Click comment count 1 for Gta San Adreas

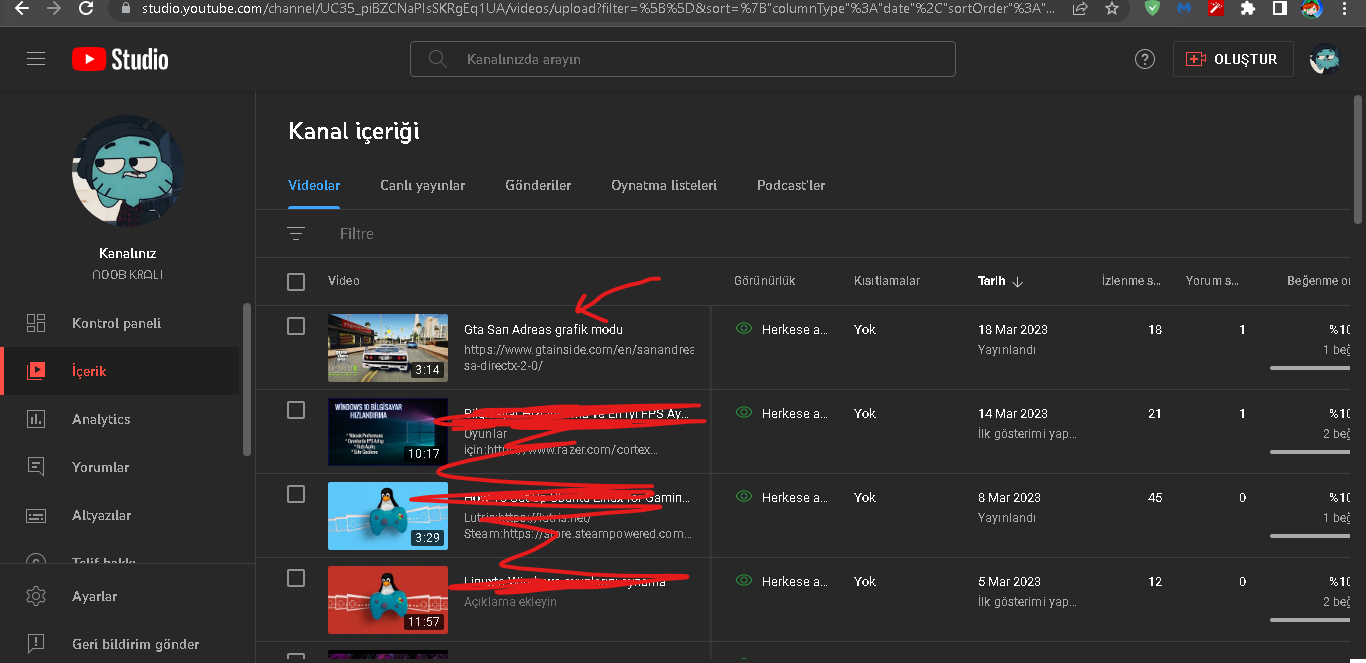click(x=1242, y=329)
